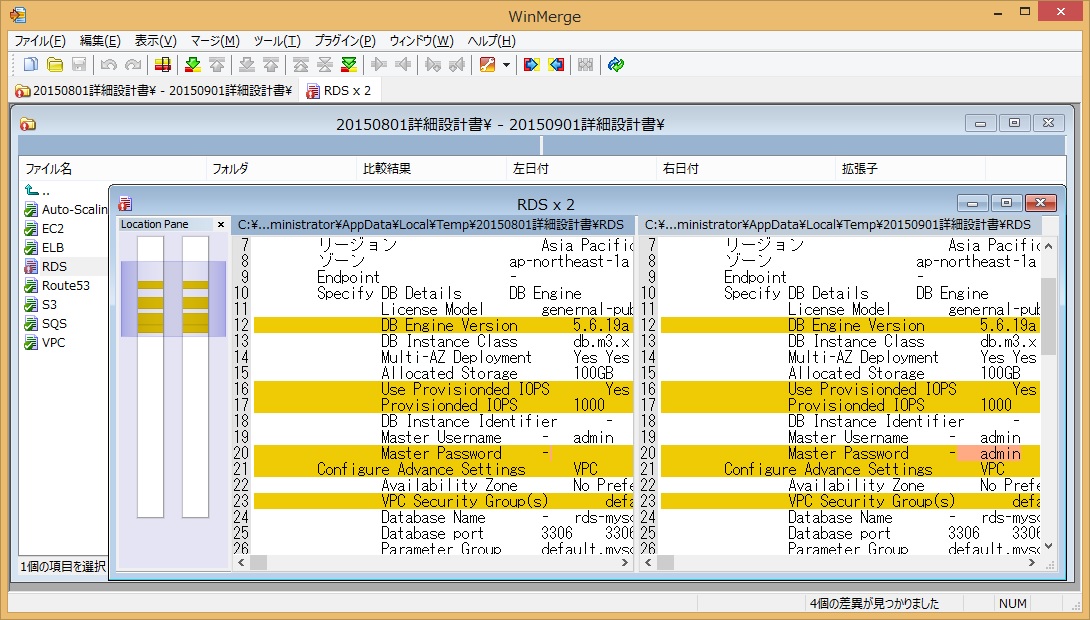This screenshot has height=620, width=1090.
Task: Click the Redo arrow icon
Action: click(x=133, y=65)
